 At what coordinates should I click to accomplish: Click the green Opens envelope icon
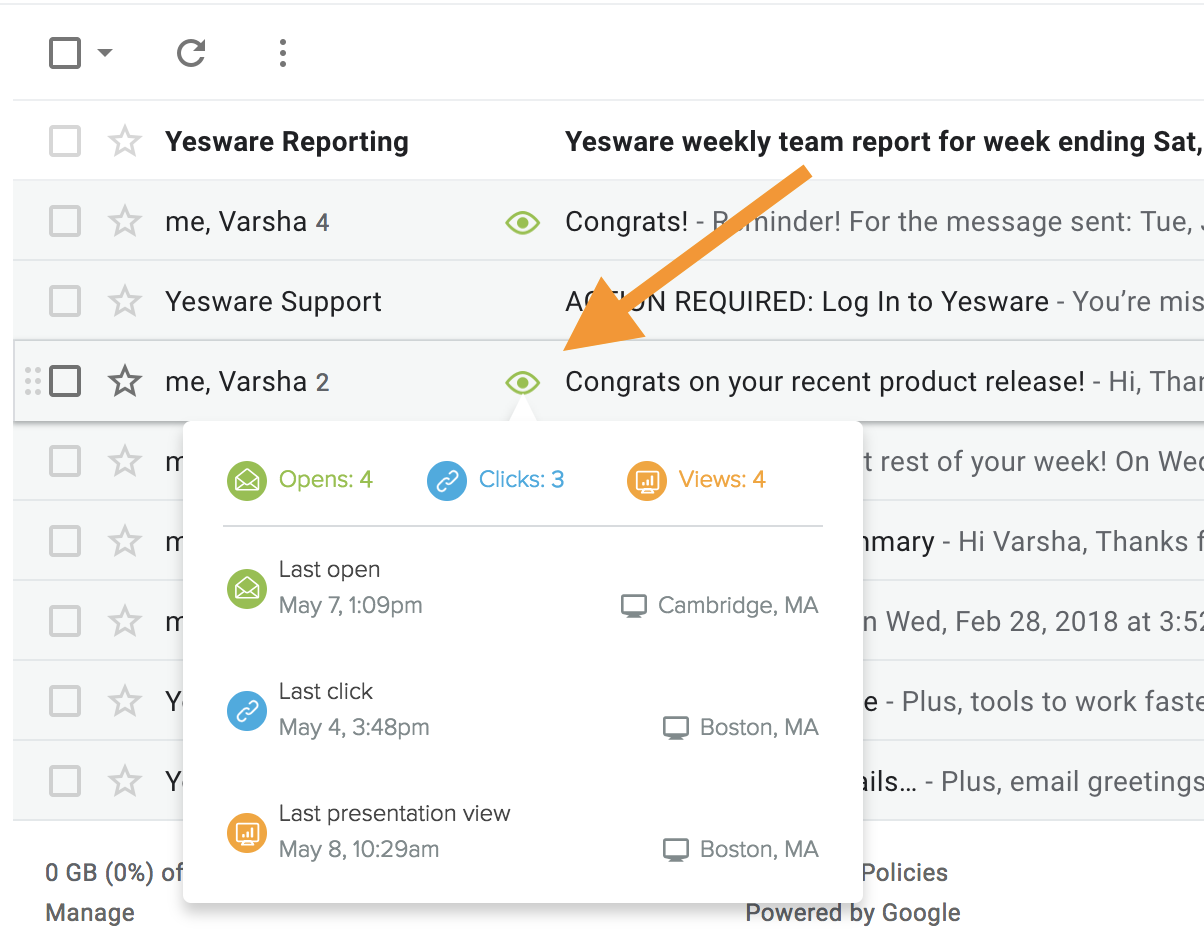click(x=247, y=481)
